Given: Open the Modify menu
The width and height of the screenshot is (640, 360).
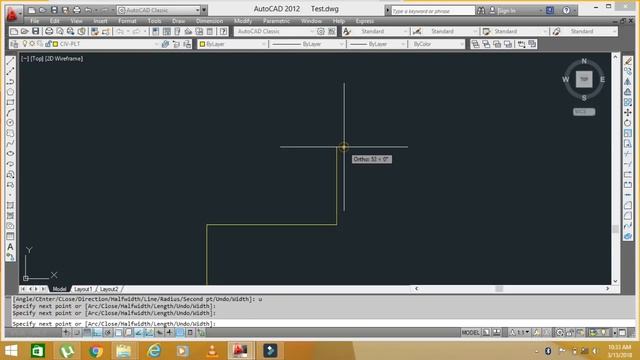Looking at the screenshot, I should click(243, 21).
